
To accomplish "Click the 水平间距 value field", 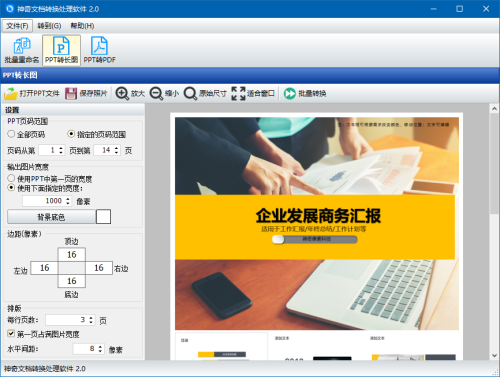I will tap(85, 349).
